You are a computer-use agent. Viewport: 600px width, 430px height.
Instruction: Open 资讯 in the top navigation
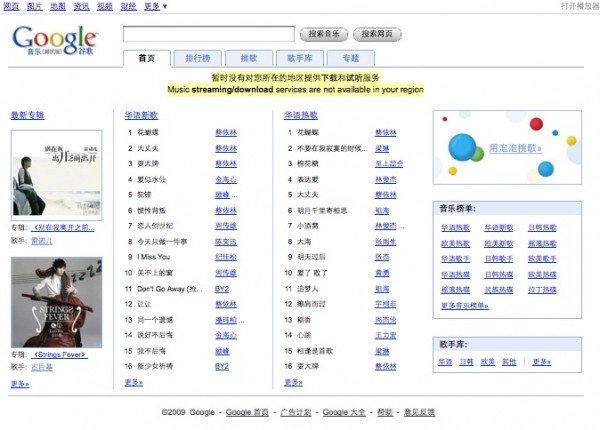82,6
